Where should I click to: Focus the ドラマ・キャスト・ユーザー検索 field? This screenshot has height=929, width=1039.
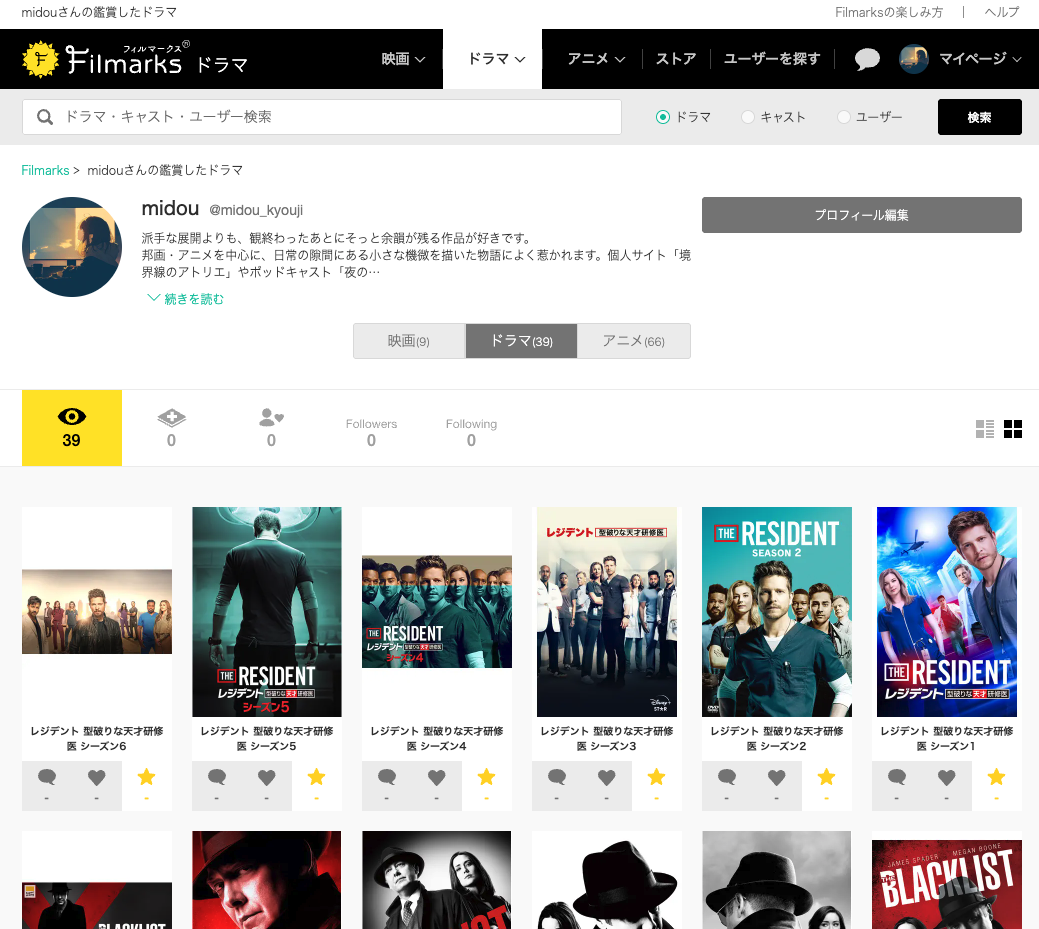[322, 117]
